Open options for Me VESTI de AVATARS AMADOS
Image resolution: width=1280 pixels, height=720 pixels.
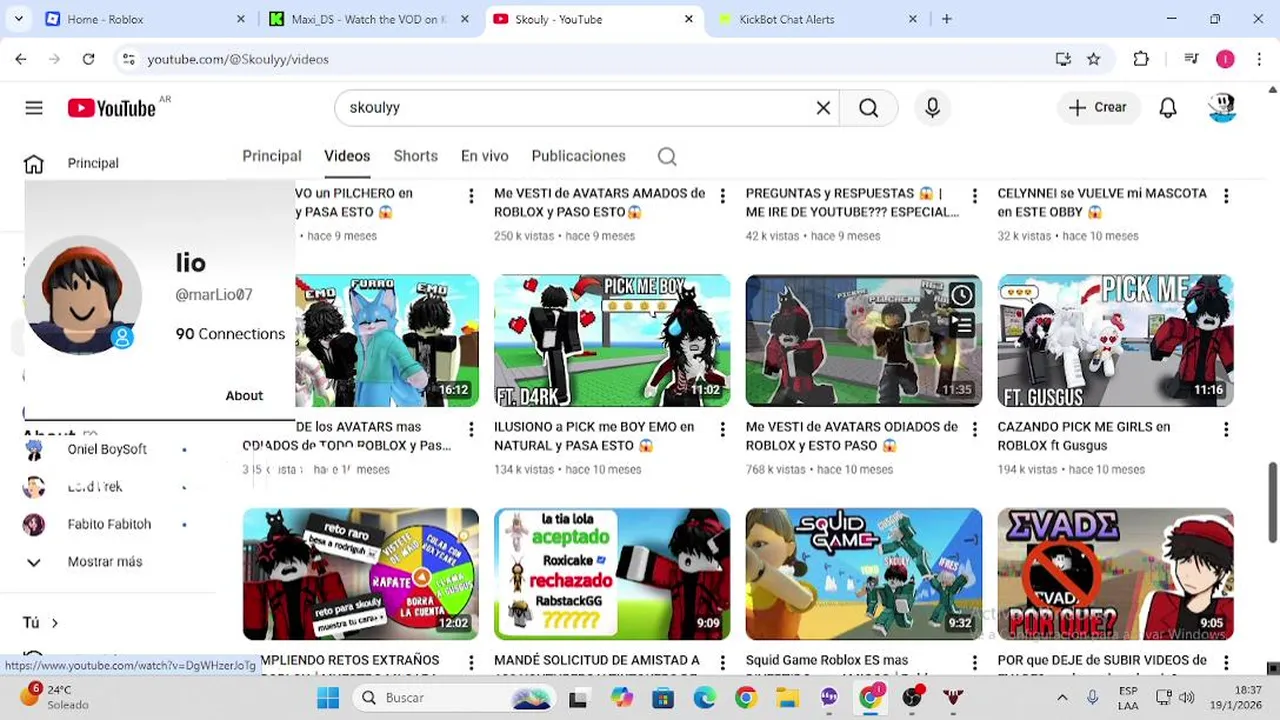click(x=722, y=197)
